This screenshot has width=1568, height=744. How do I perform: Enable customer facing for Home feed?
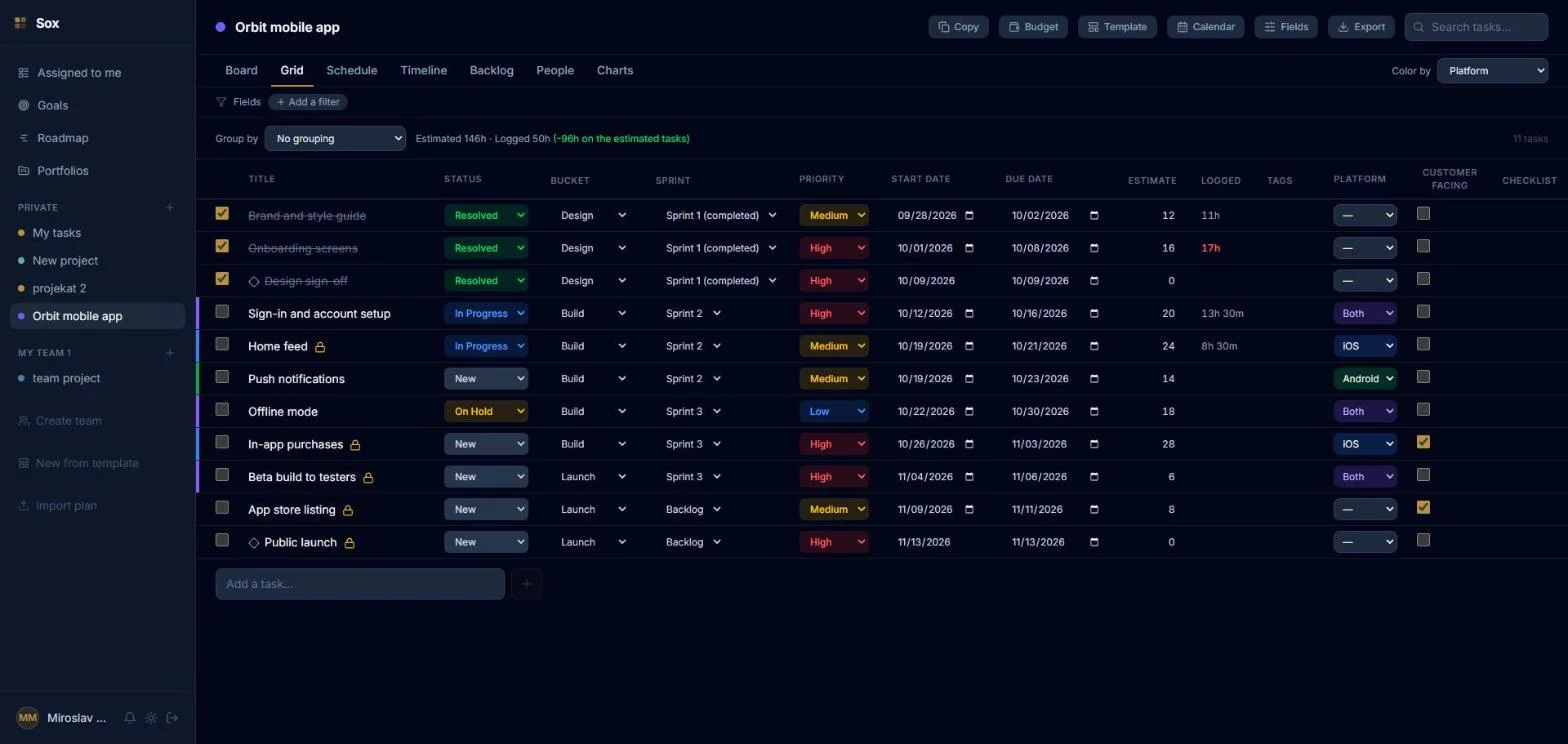pos(1423,344)
